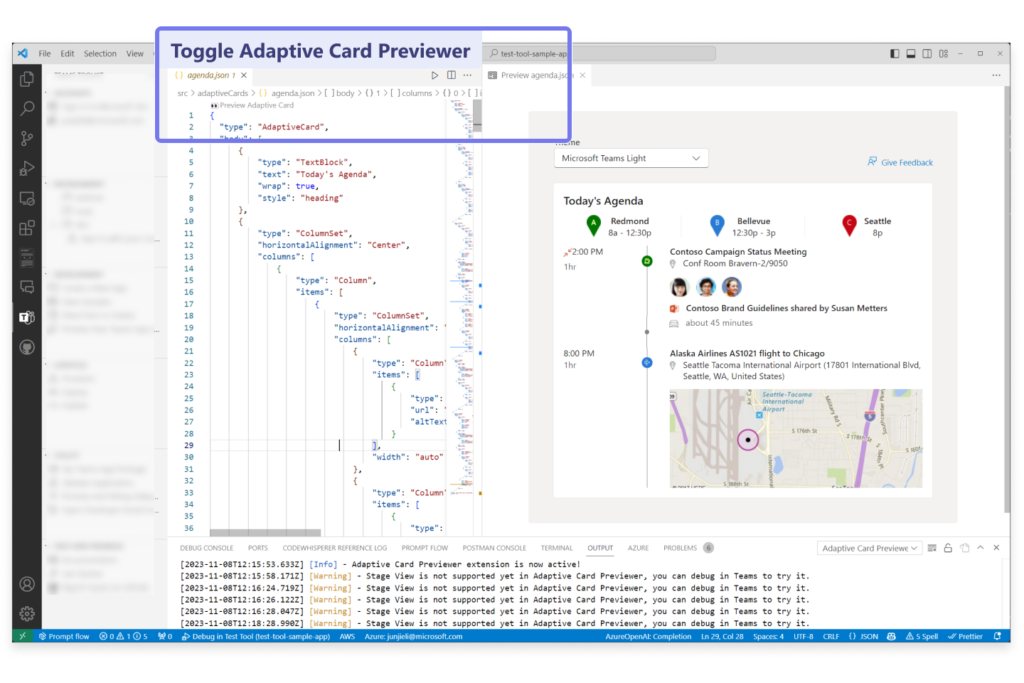The image size is (1024, 683).
Task: Open the Adaptive Card Previewer output channel dropdown
Action: (868, 548)
